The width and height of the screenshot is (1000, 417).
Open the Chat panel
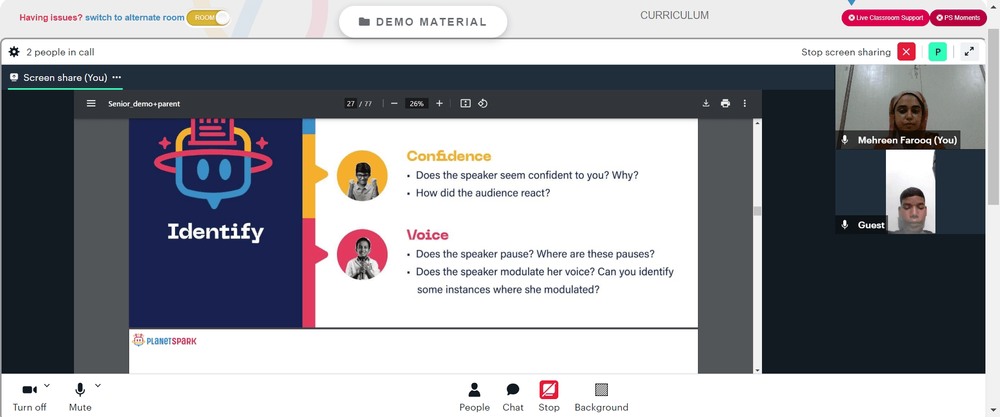point(513,397)
